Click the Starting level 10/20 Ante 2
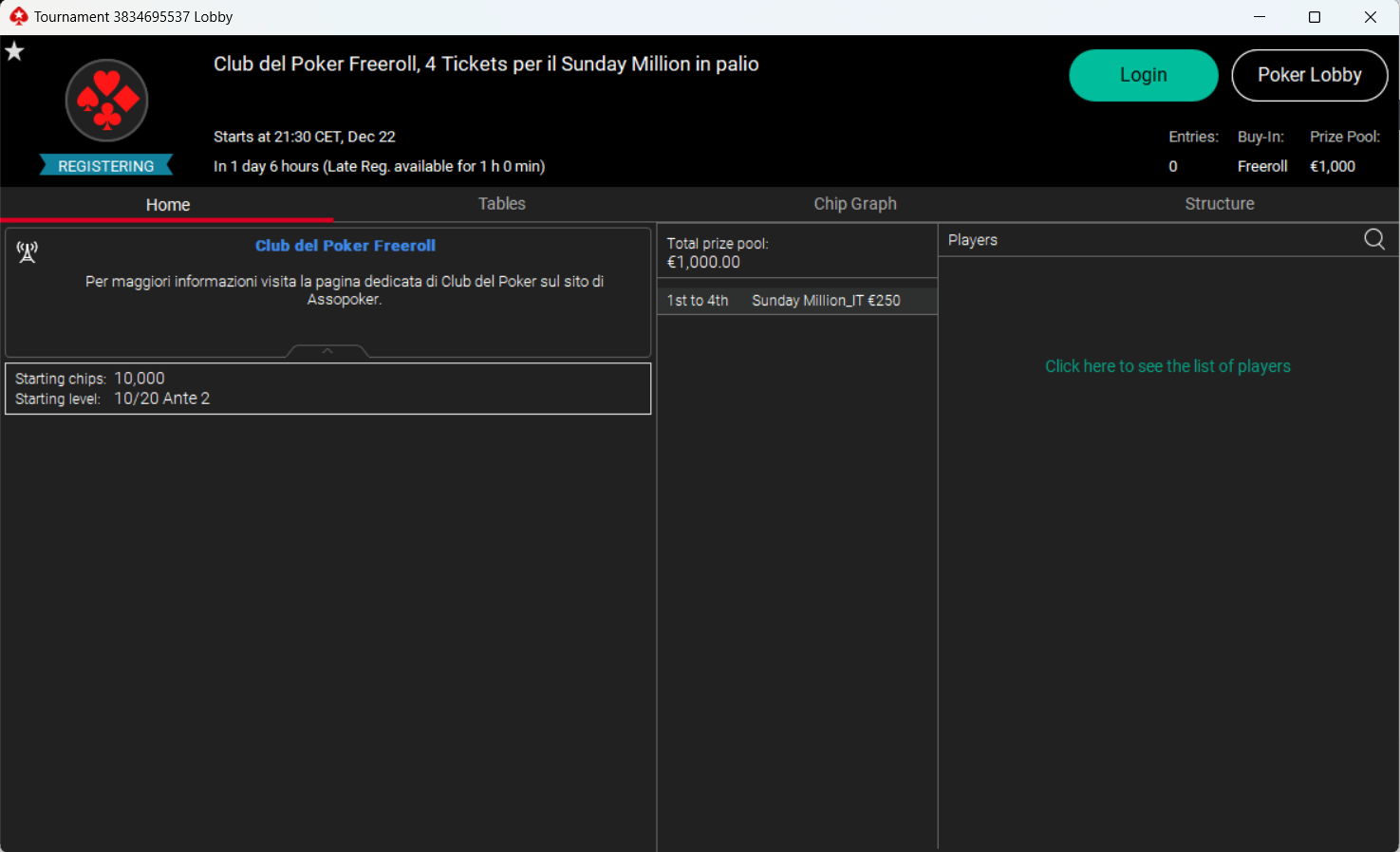The image size is (1400, 852). coord(162,398)
